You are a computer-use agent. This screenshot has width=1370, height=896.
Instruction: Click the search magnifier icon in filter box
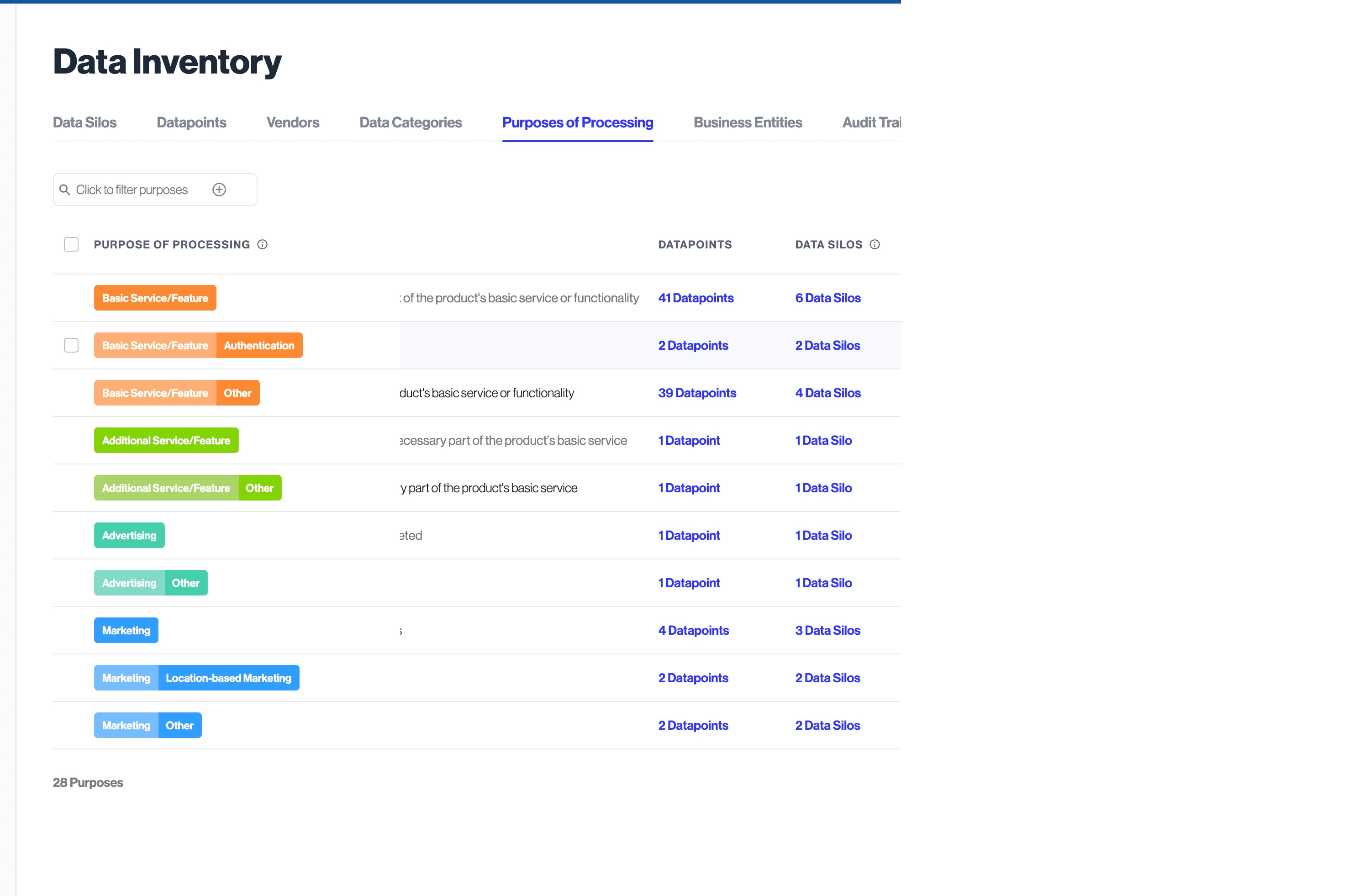(x=64, y=190)
